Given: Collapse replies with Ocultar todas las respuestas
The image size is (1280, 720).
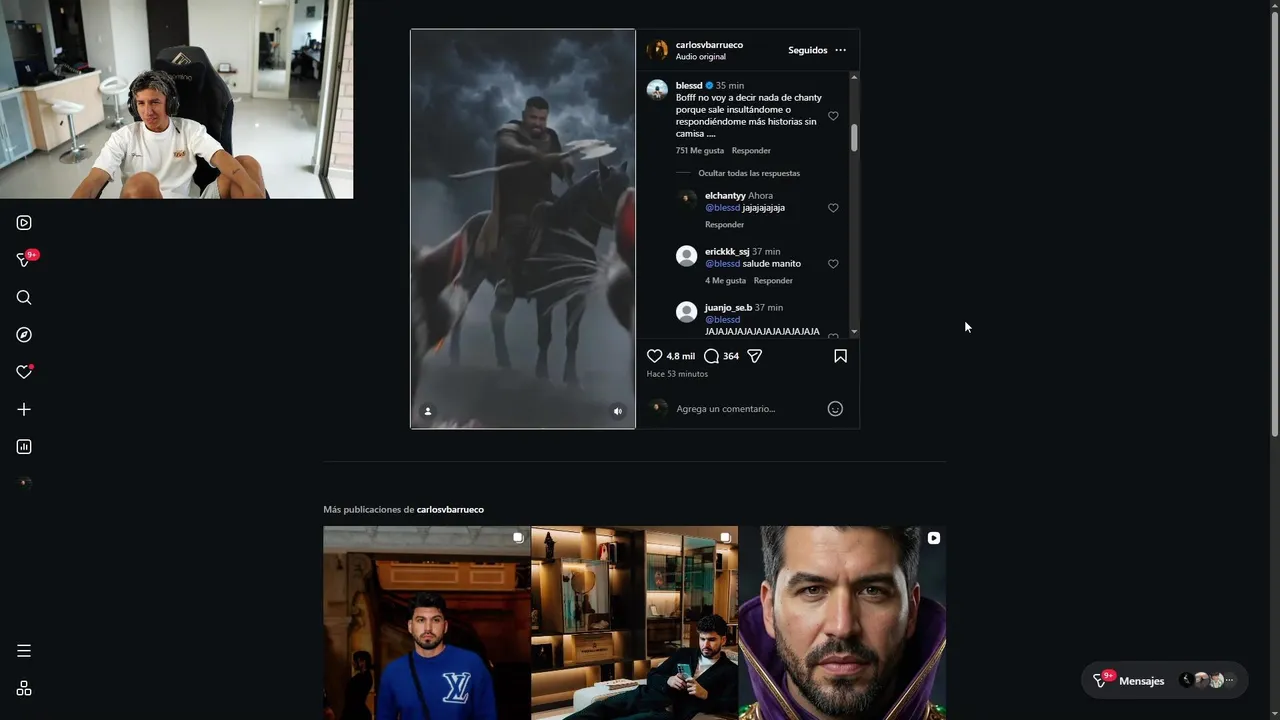Looking at the screenshot, I should pyautogui.click(x=749, y=173).
